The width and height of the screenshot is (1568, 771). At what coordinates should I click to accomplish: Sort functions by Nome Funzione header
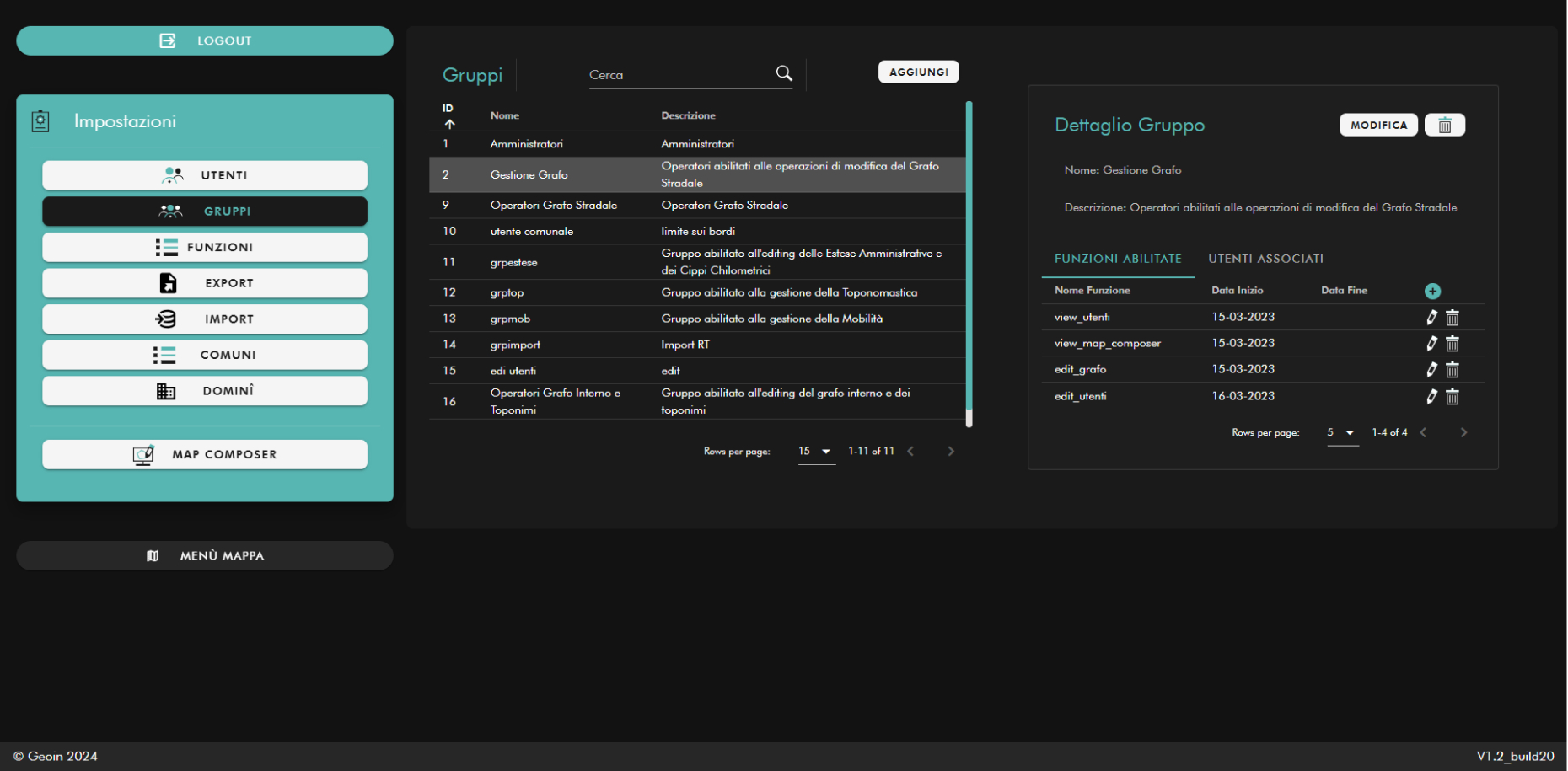tap(1092, 290)
